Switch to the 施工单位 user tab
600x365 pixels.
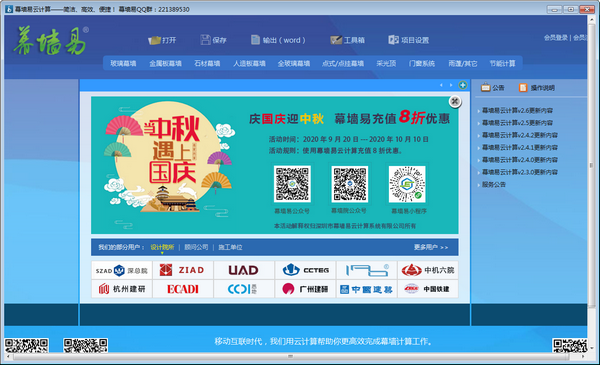pos(230,247)
